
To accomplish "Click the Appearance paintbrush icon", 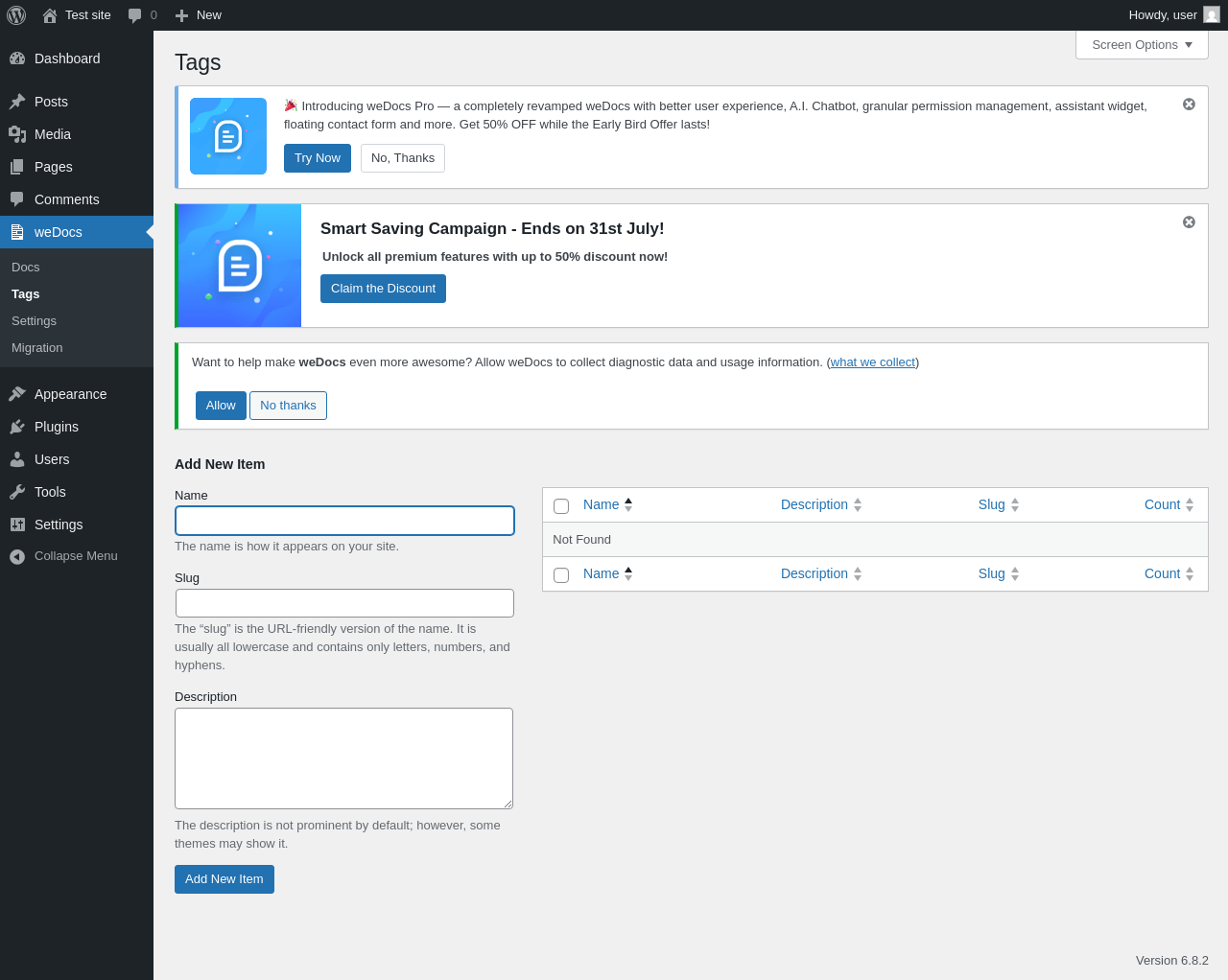I will click(x=17, y=394).
